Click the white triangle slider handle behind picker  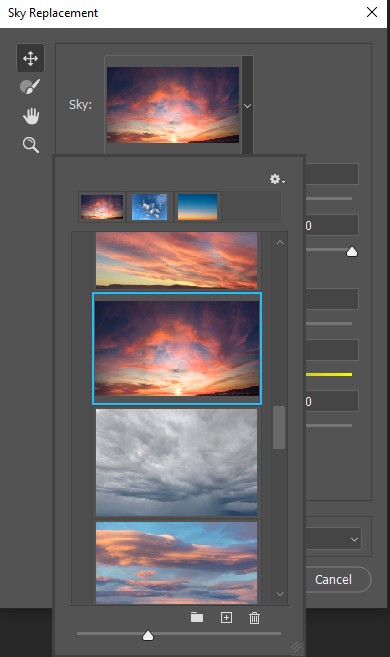pyautogui.click(x=352, y=251)
